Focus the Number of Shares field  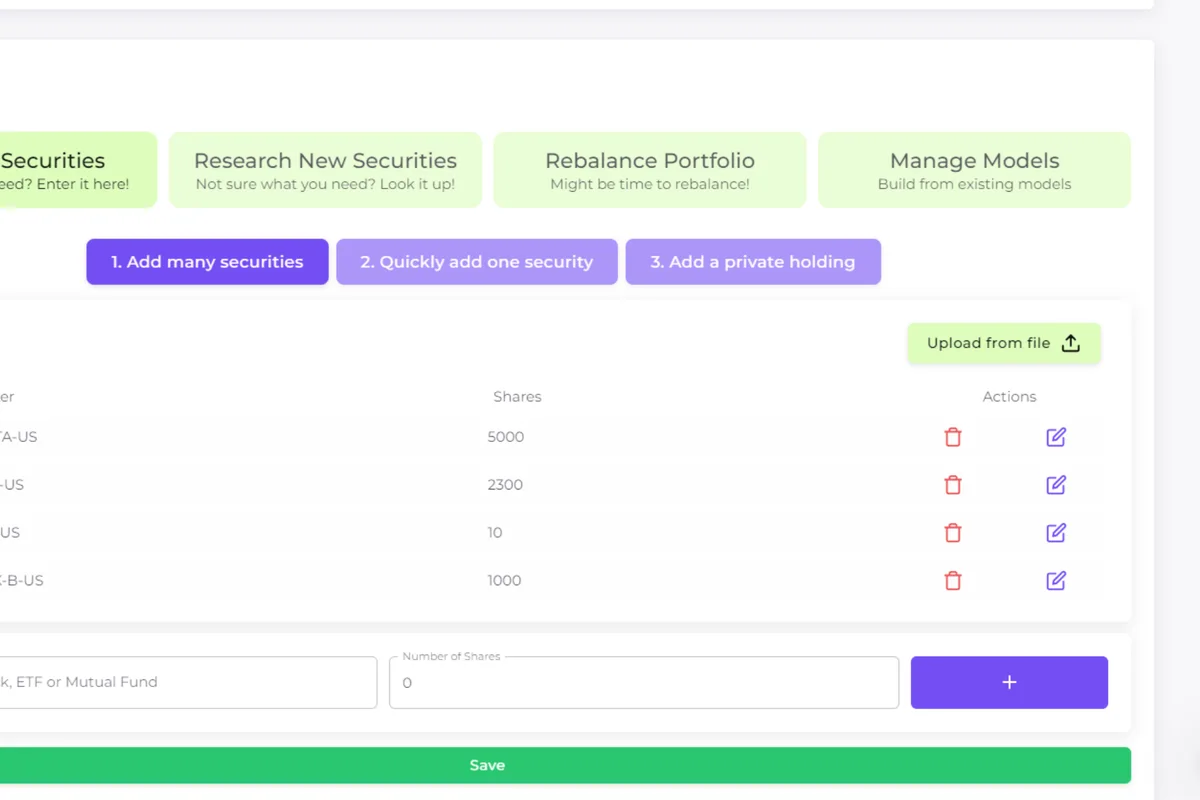(644, 683)
